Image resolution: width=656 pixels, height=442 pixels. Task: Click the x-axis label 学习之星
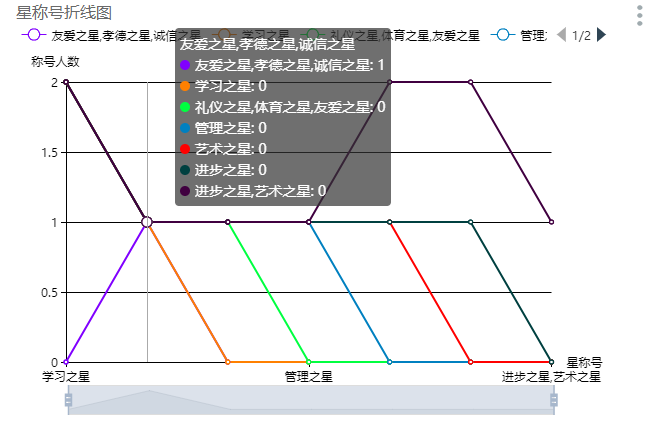pyautogui.click(x=66, y=377)
